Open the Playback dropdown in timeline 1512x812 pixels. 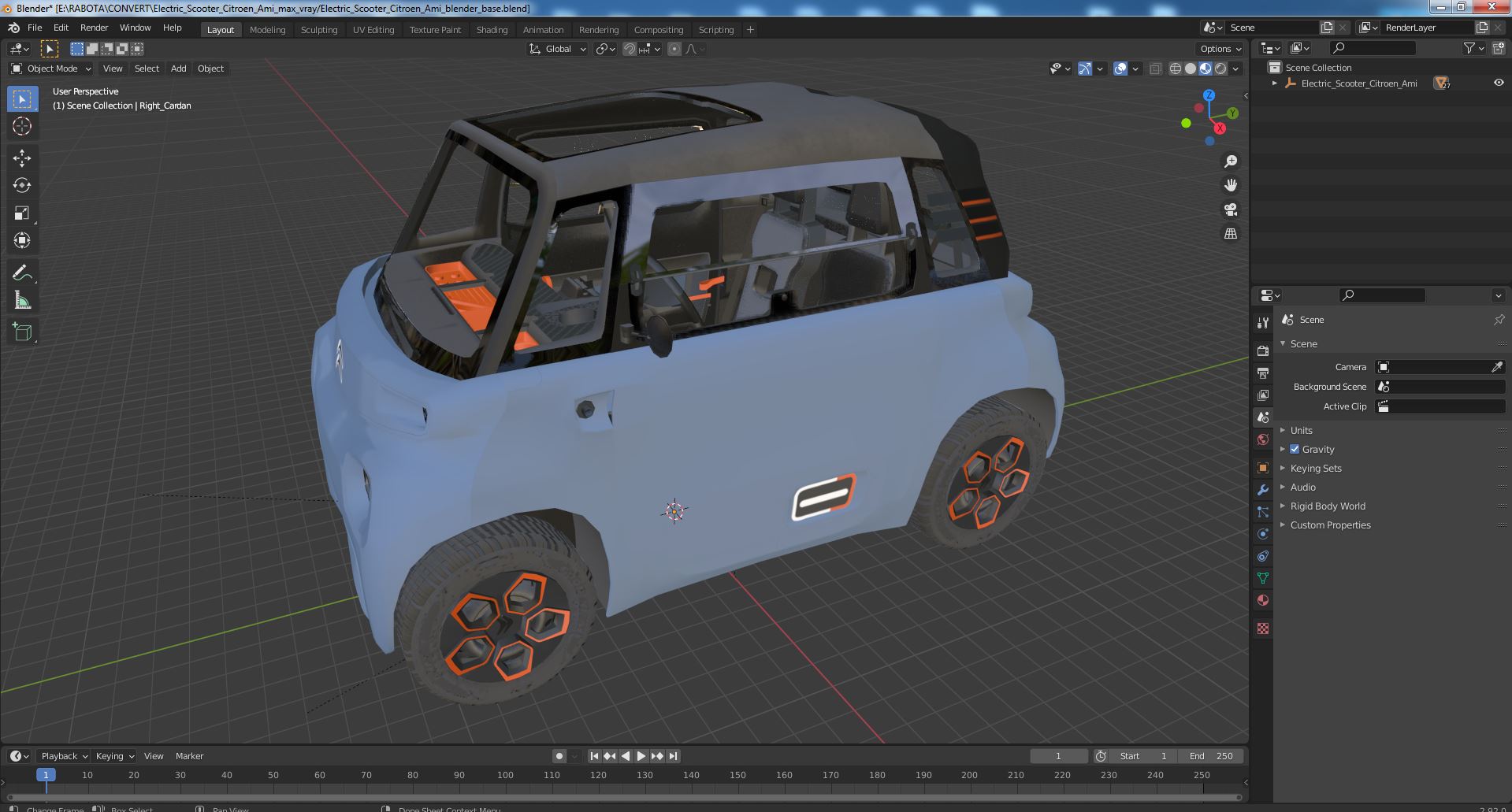pos(64,756)
